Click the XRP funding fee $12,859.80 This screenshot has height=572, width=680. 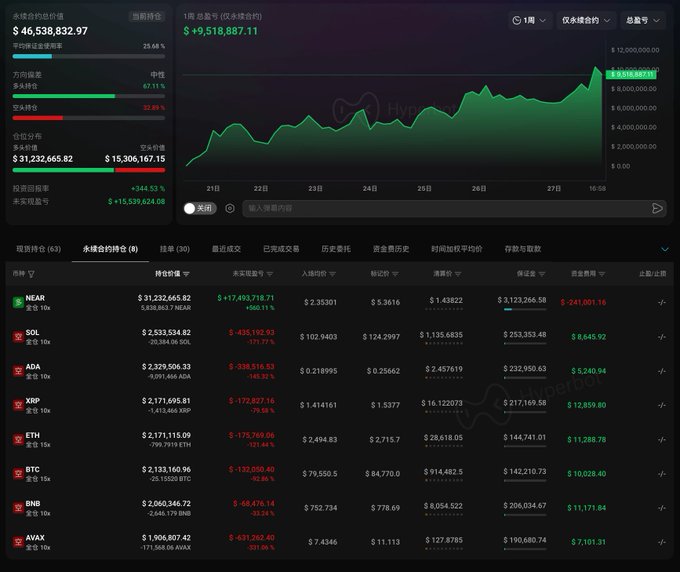[x=586, y=405]
